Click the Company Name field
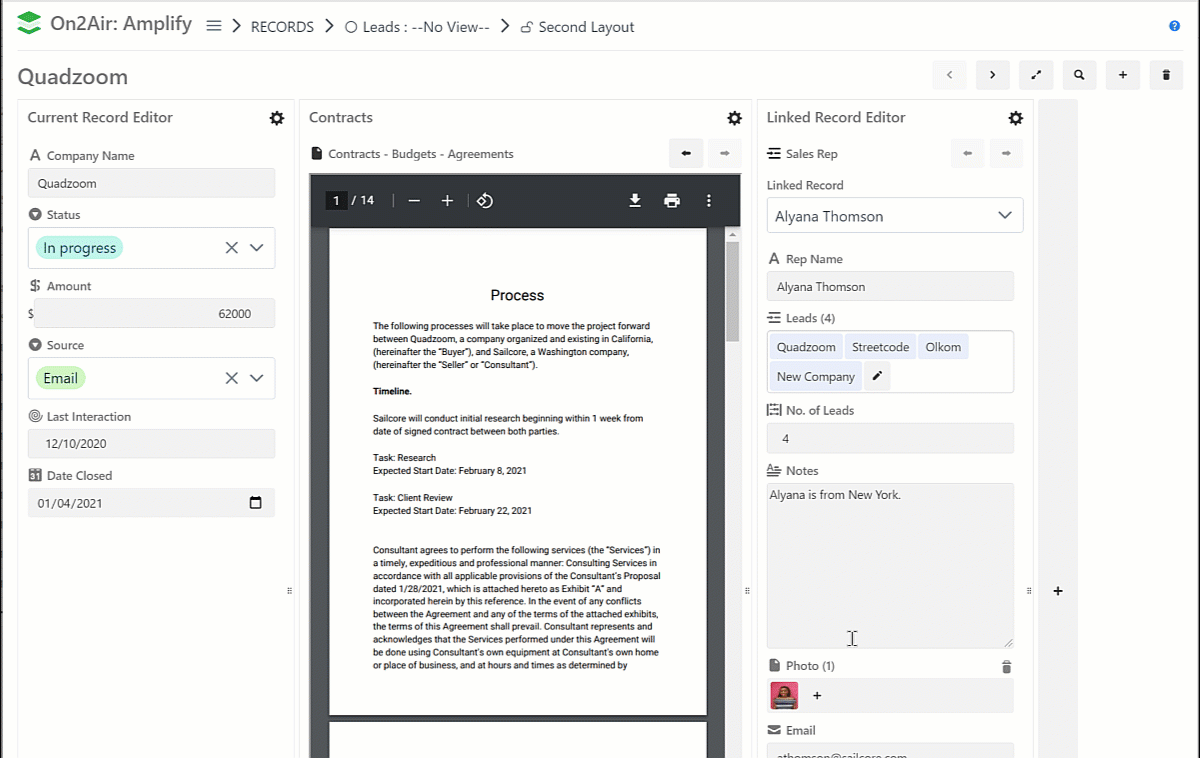 point(151,183)
